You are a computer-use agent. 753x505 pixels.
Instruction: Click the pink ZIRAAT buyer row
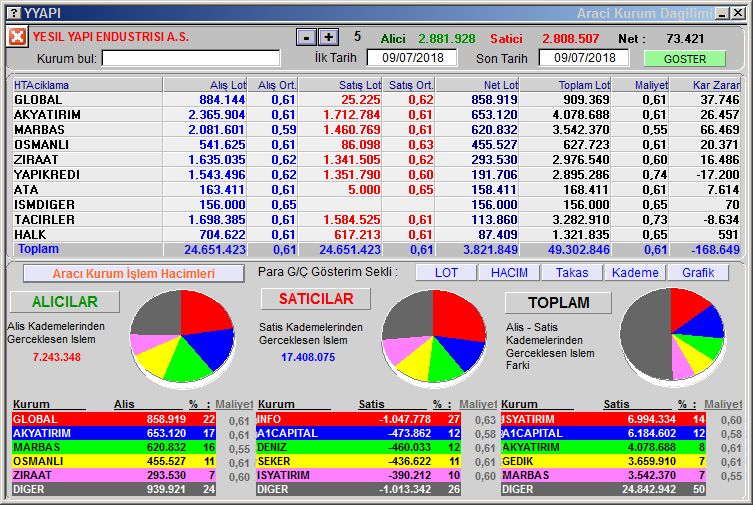(x=114, y=475)
